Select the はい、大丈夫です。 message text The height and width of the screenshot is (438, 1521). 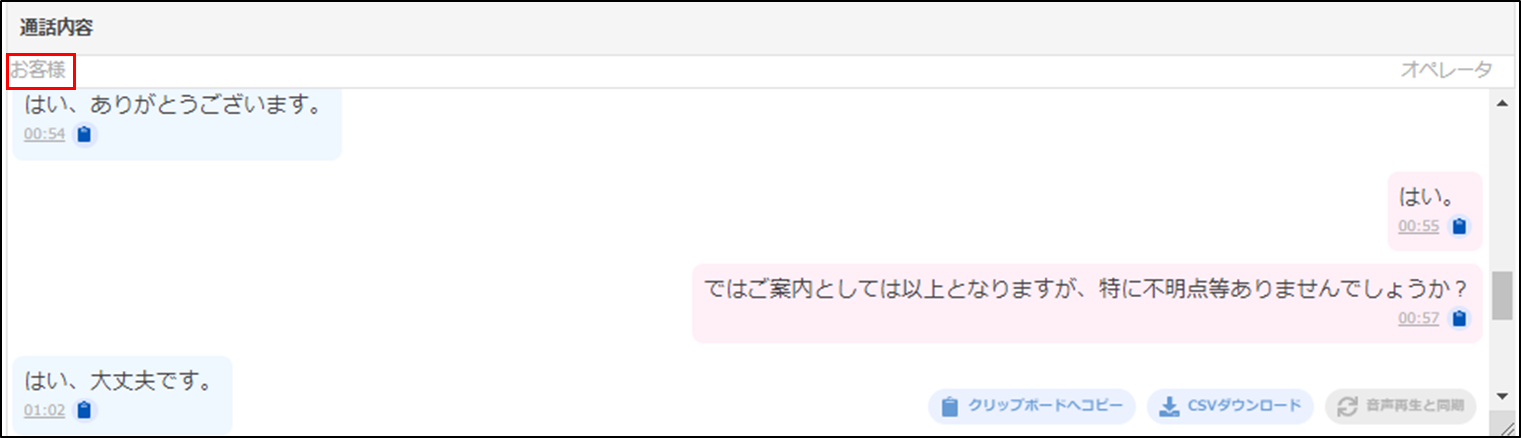coord(117,380)
